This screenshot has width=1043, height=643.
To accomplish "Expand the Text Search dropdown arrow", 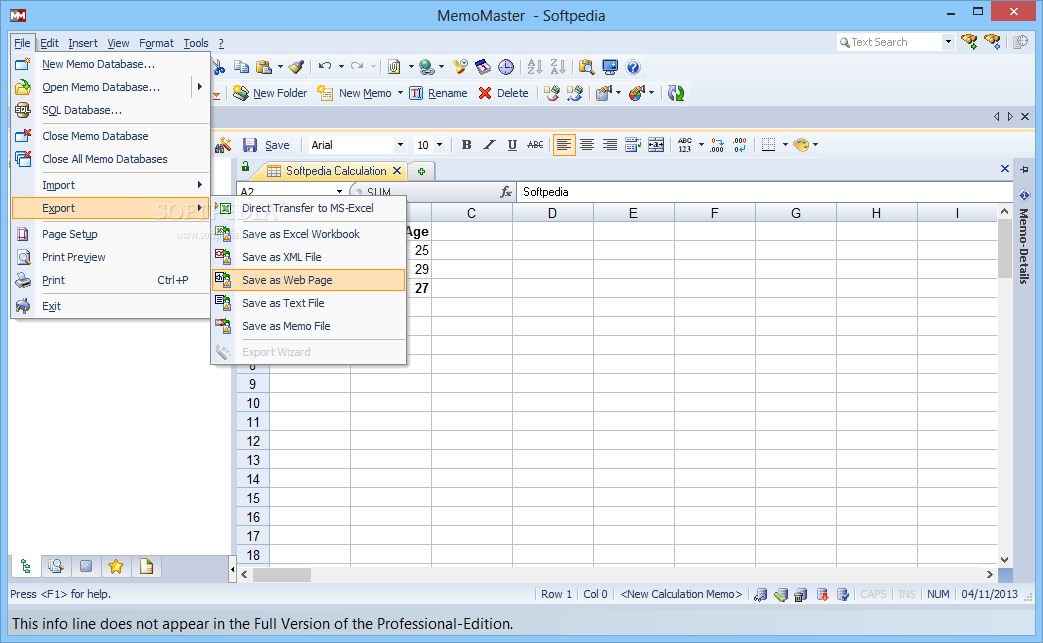I will tap(948, 42).
